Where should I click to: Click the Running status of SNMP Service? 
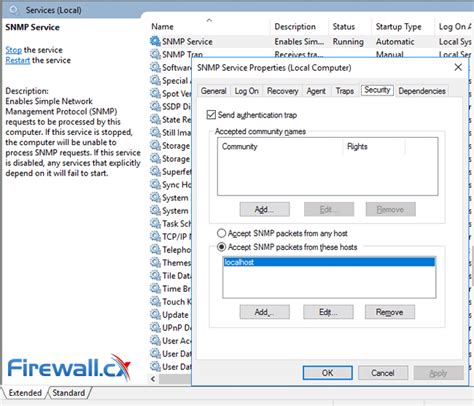tap(348, 42)
